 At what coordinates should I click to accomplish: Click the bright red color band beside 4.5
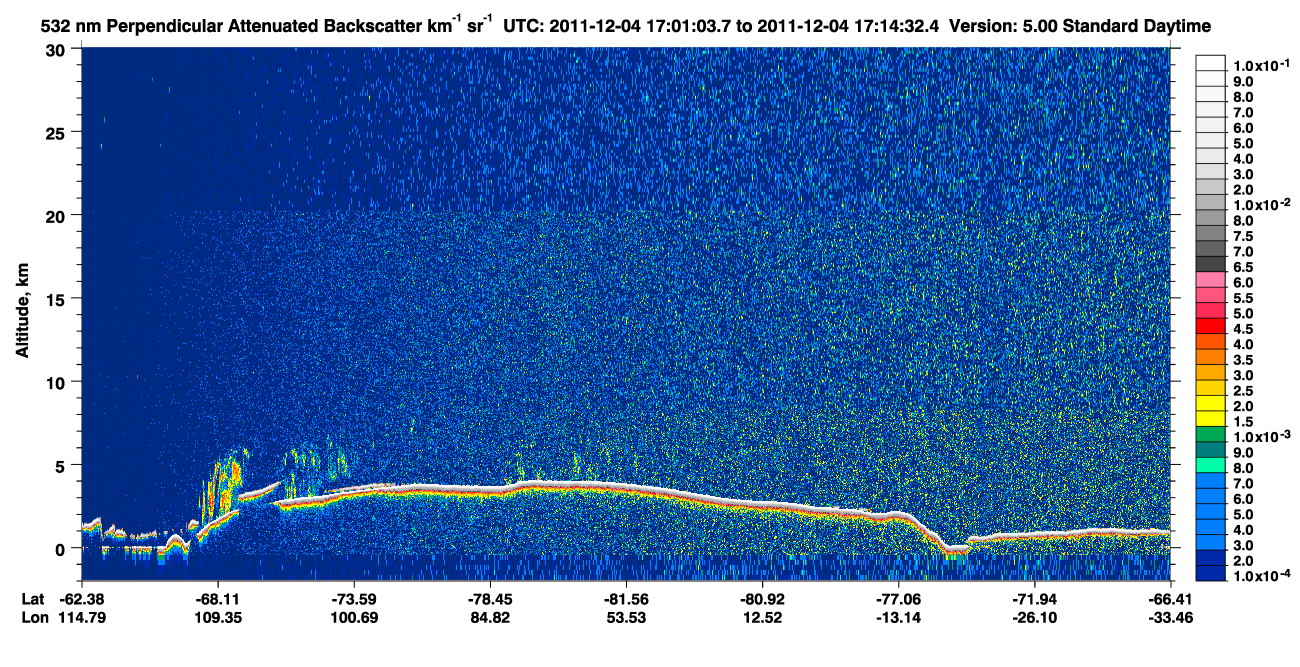[x=1211, y=324]
